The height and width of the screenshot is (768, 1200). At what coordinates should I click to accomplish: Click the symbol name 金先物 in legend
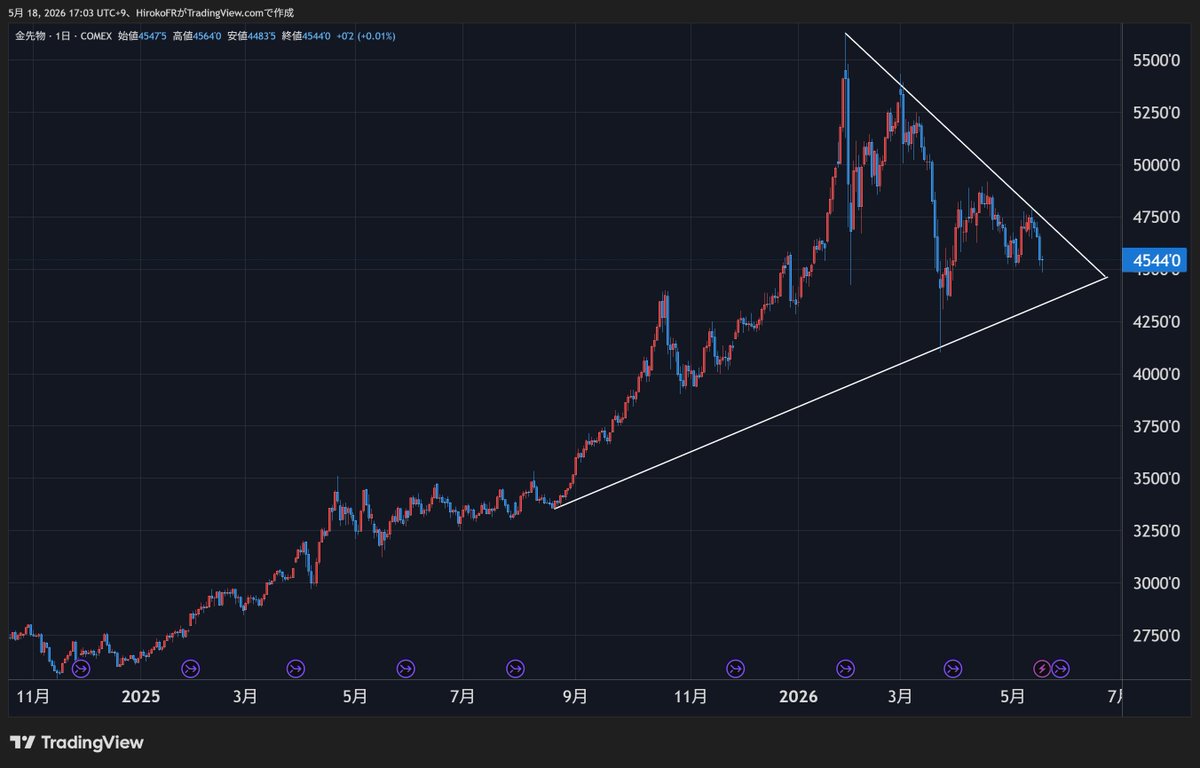tap(28, 36)
